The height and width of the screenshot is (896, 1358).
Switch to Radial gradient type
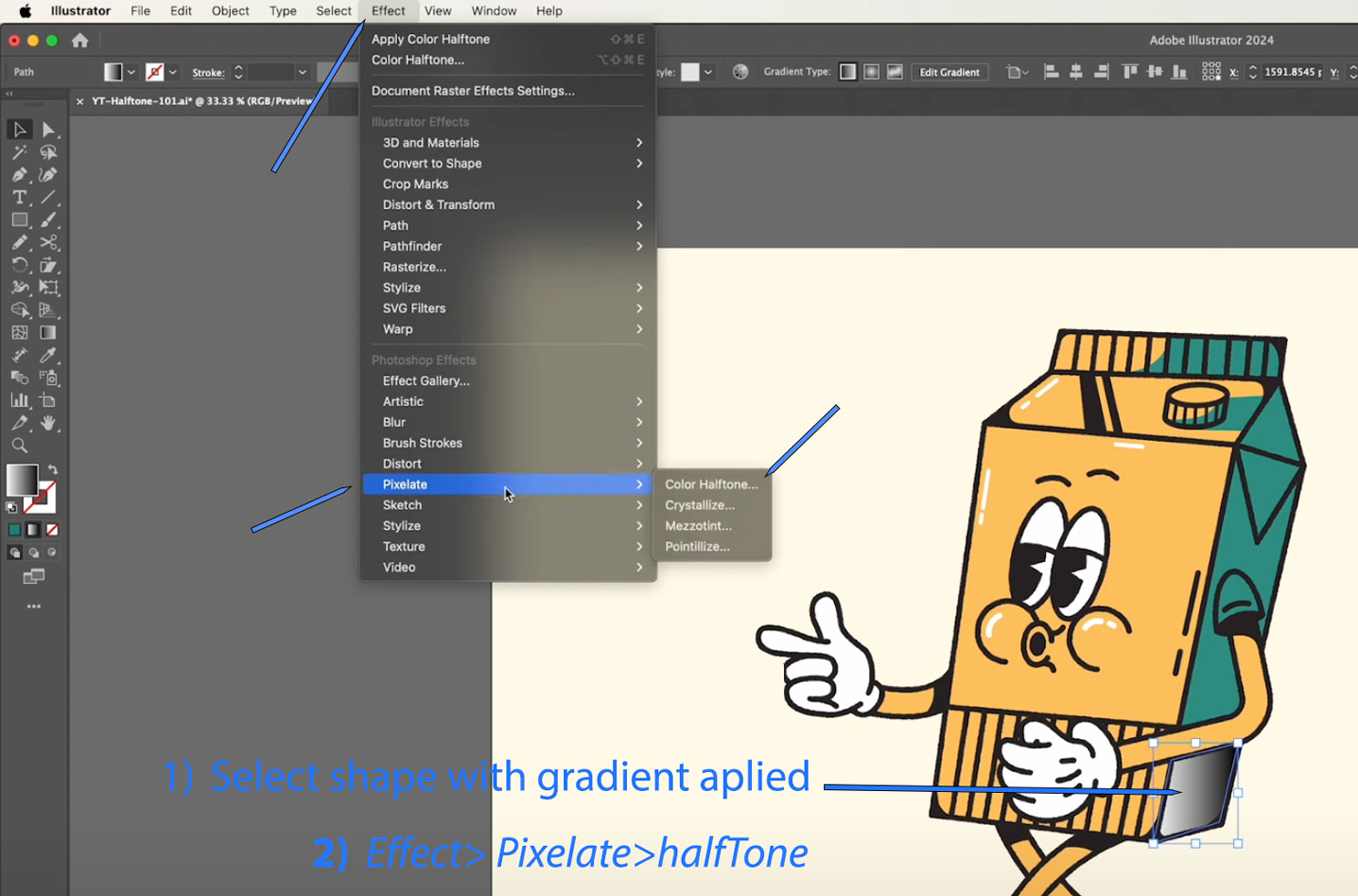pyautogui.click(x=872, y=72)
